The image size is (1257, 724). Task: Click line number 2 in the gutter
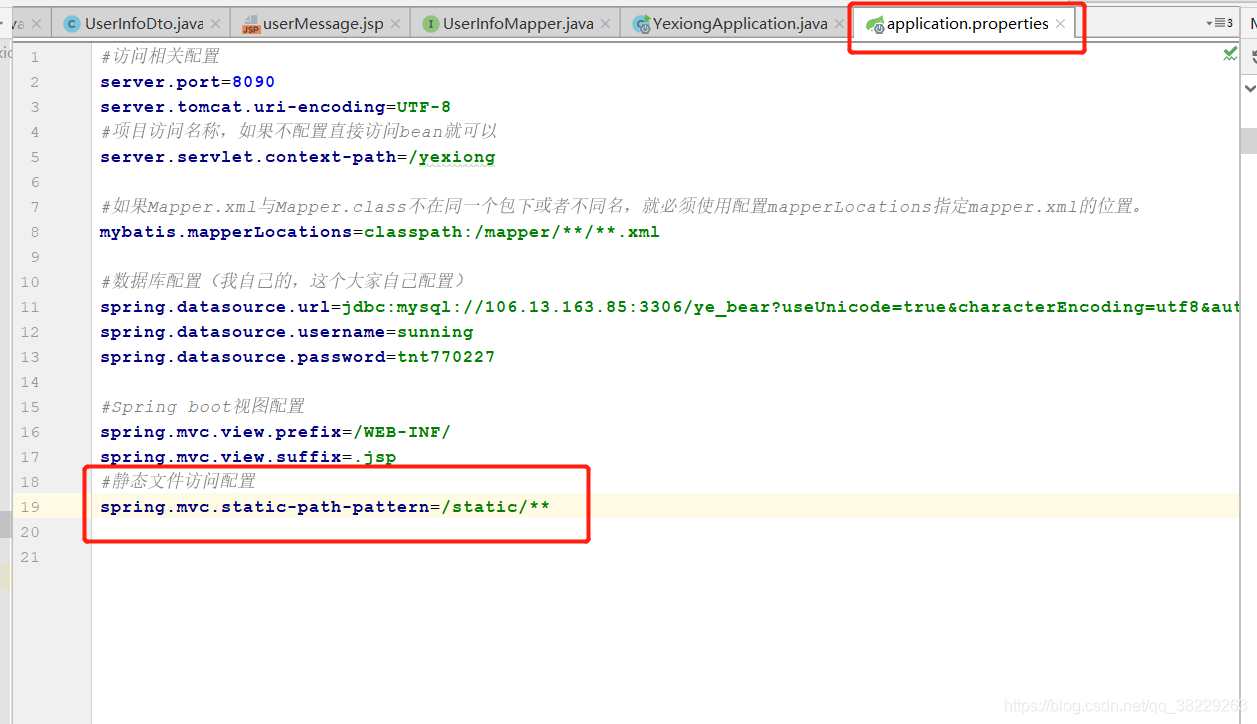tap(34, 82)
